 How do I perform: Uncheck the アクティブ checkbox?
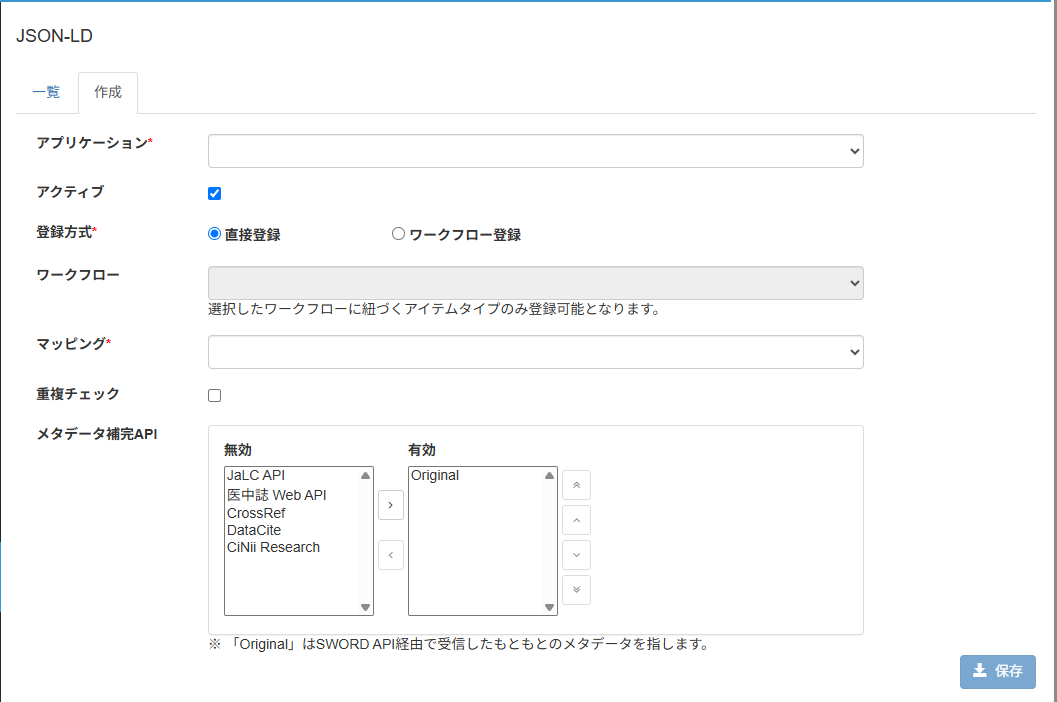(214, 193)
